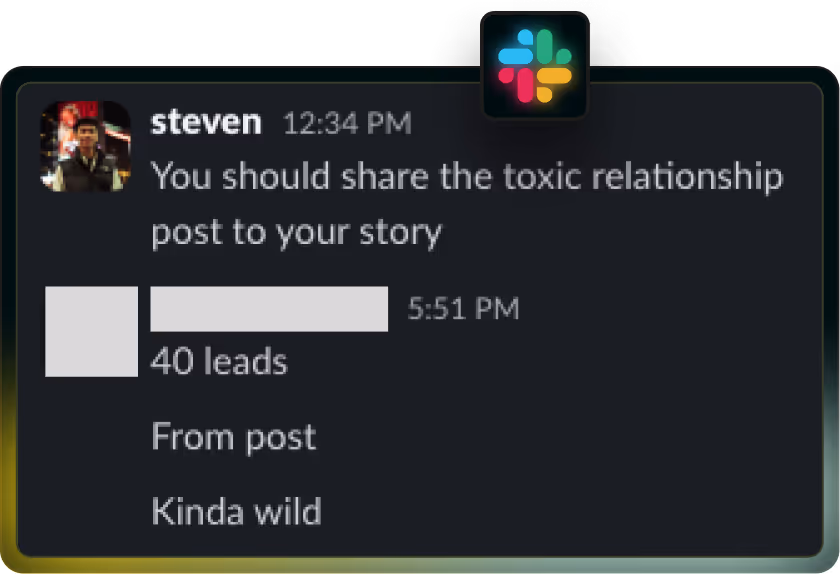Screen dimensions: 840x574
Task: Select the steven username
Action: click(206, 123)
